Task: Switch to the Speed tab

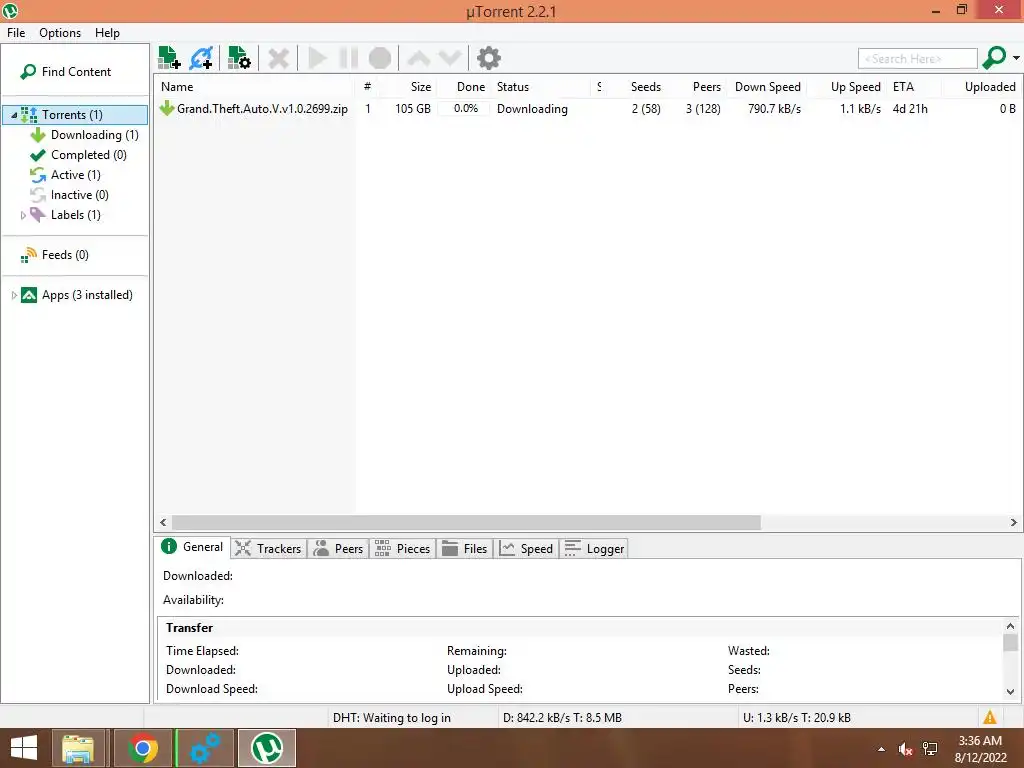Action: pyautogui.click(x=526, y=549)
